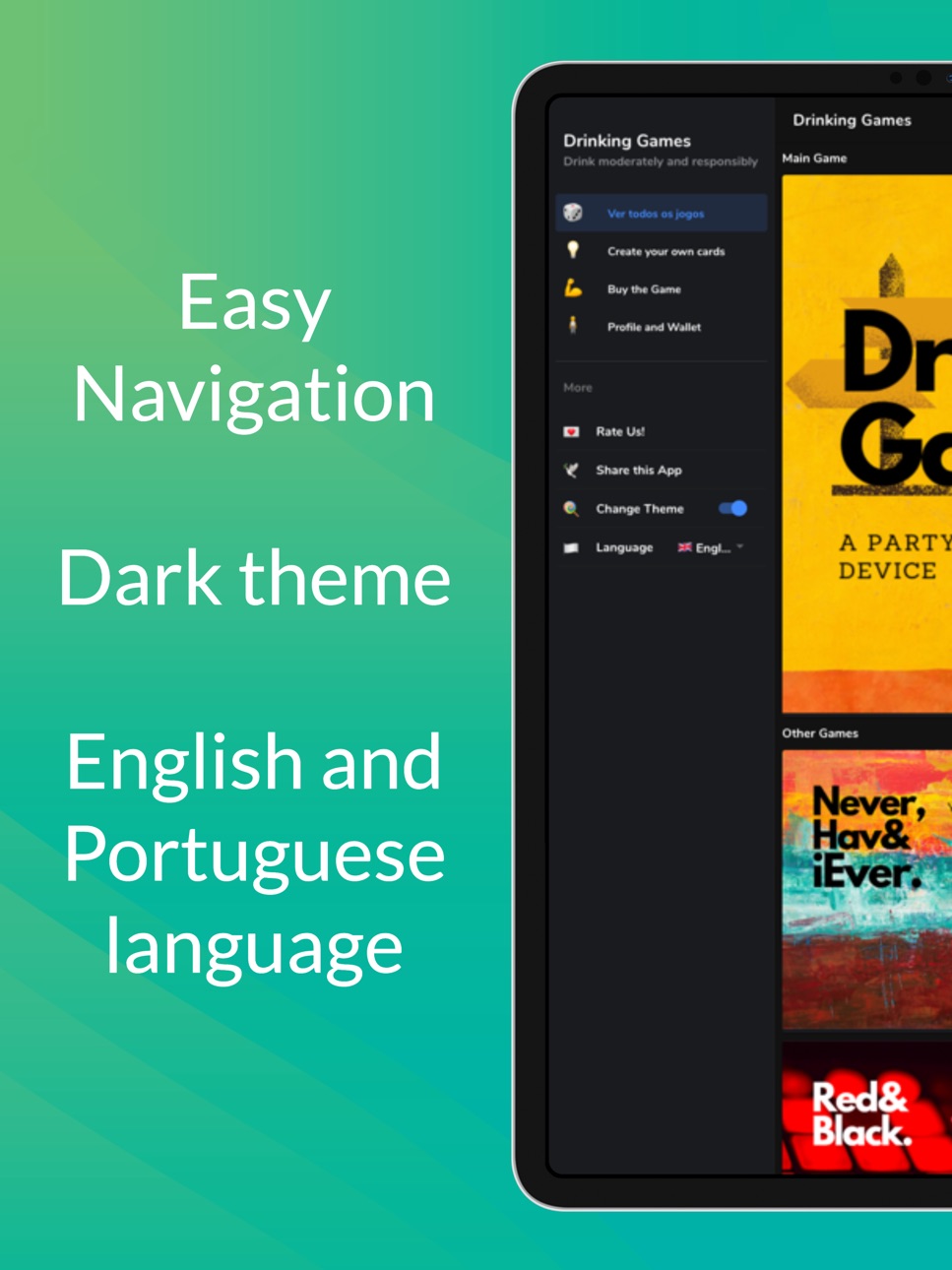Viewport: 952px width, 1270px height.
Task: Open the Never, Hav& iEver. game card
Action: click(866, 890)
